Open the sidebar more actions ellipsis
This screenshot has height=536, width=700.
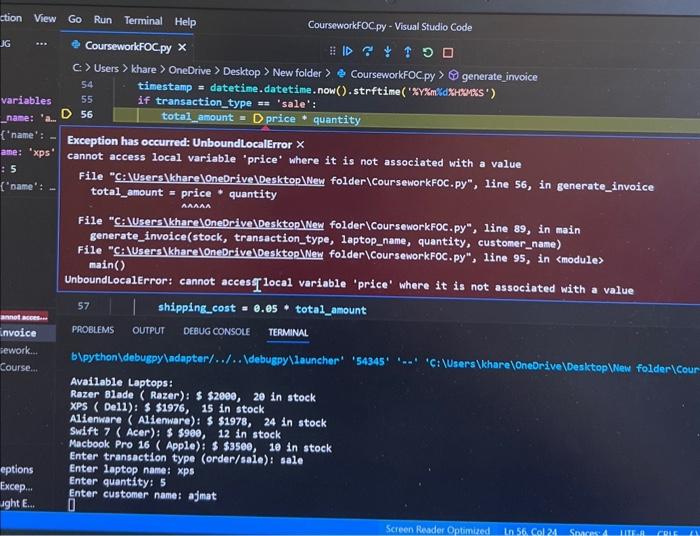click(x=41, y=44)
